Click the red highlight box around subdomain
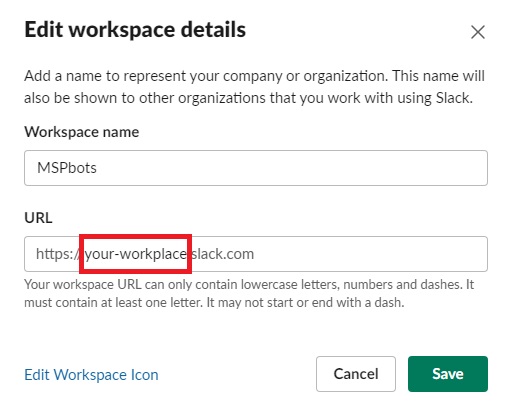Viewport: 513px width, 411px height. pos(135,254)
